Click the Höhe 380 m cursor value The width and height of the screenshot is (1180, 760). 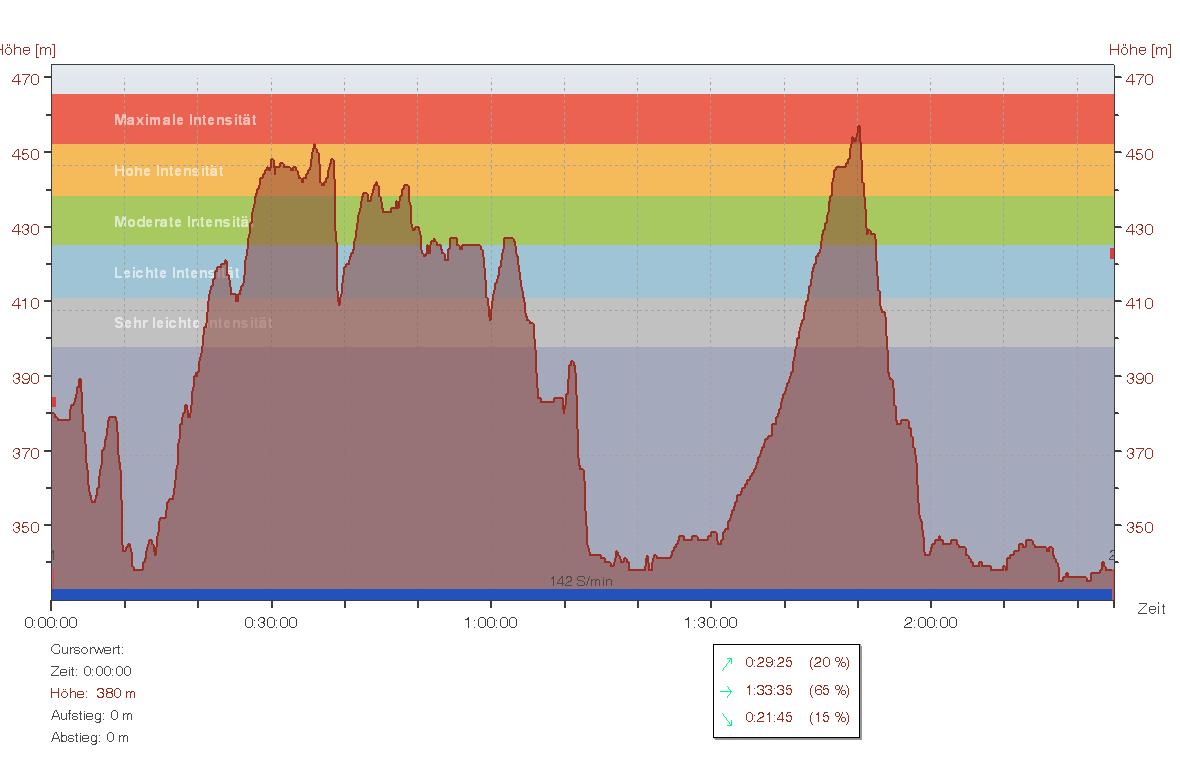click(93, 693)
